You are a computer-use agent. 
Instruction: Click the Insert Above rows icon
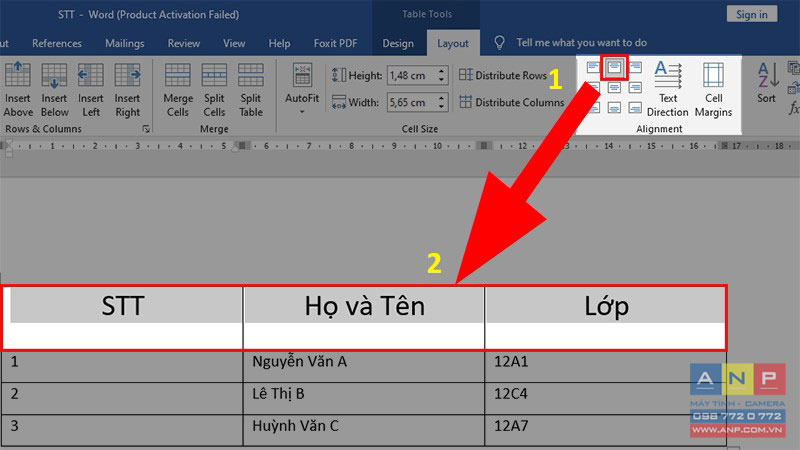pyautogui.click(x=18, y=74)
